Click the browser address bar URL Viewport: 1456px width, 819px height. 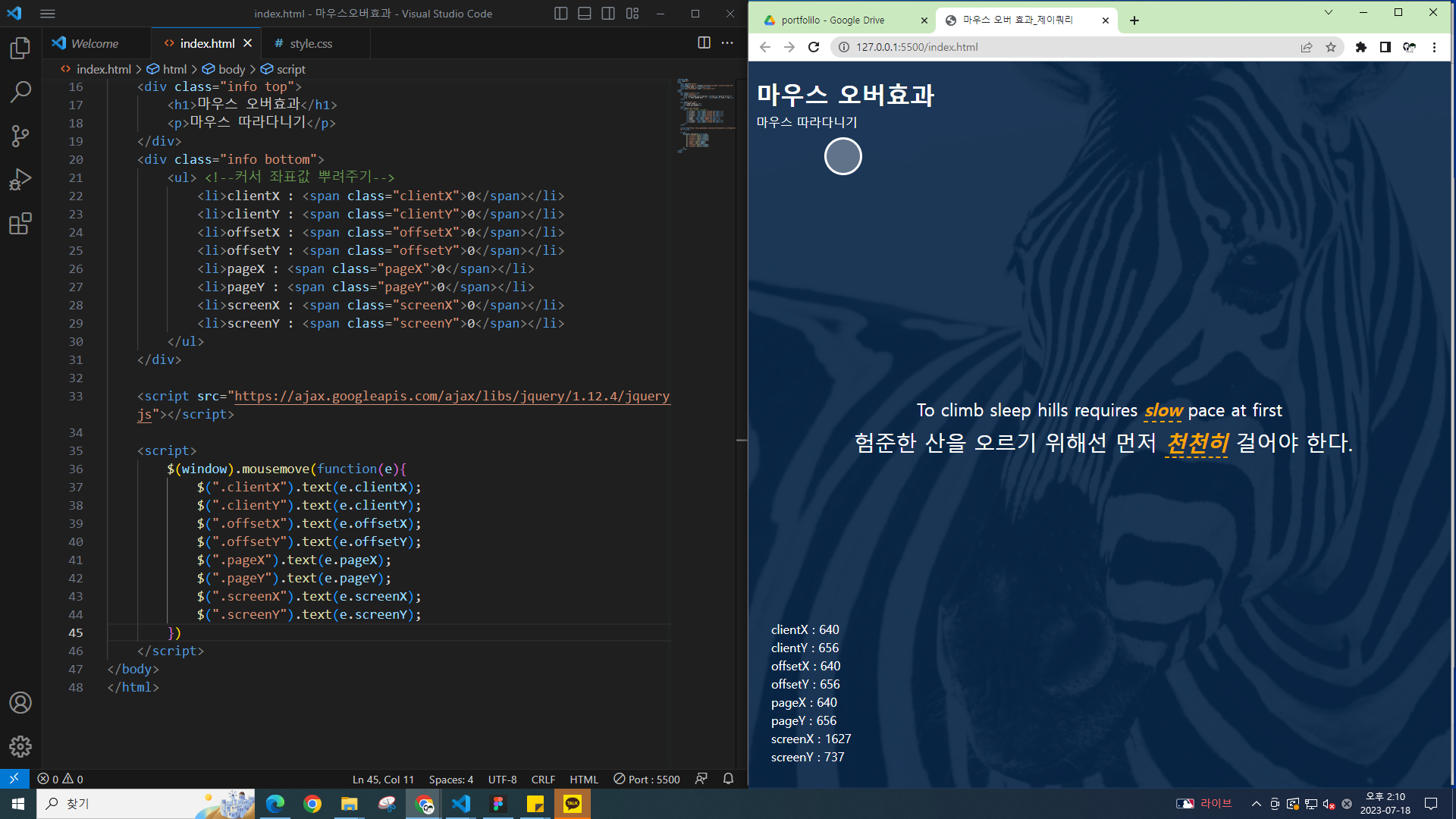917,47
